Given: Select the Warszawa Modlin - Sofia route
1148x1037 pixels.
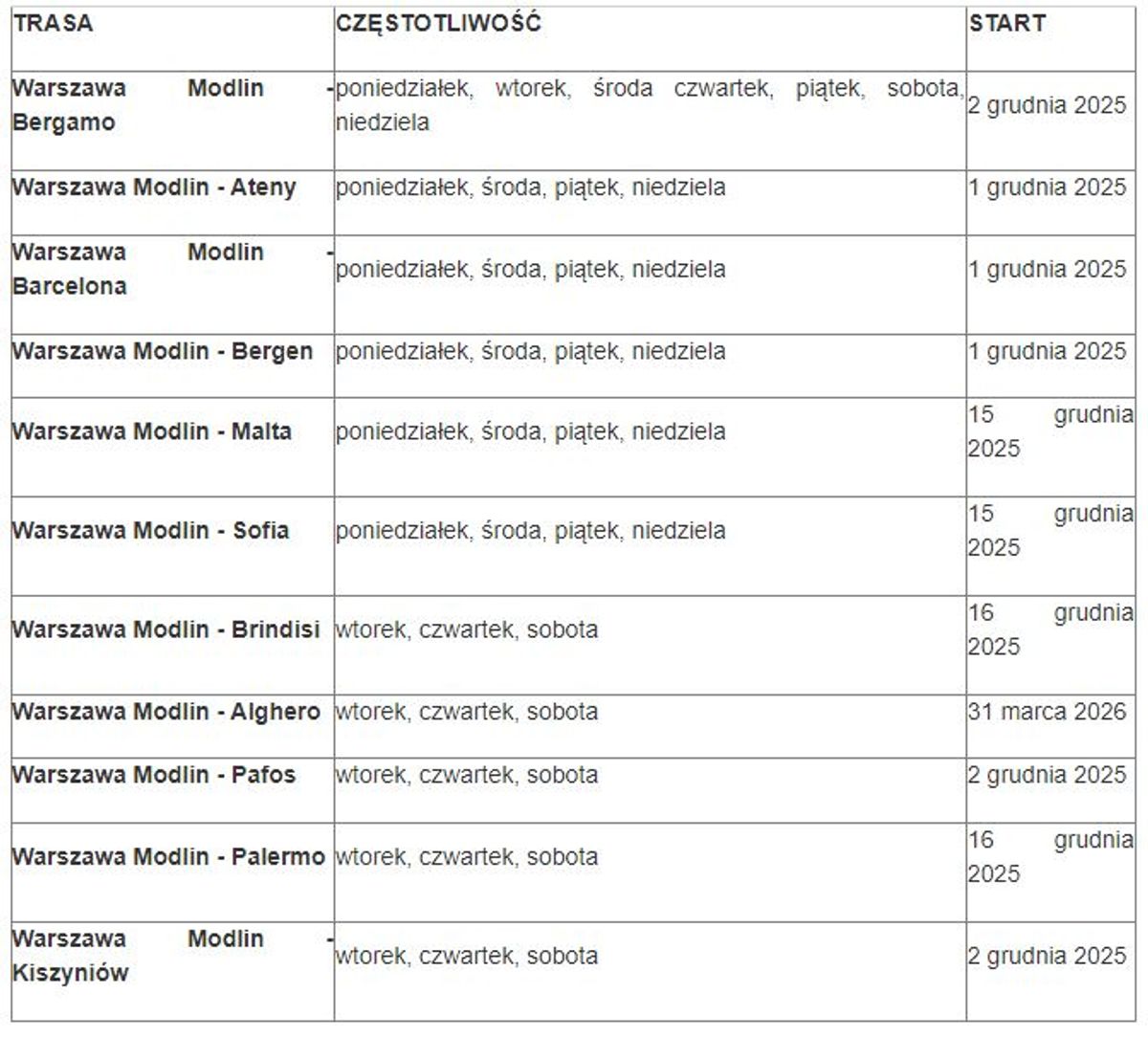Looking at the screenshot, I should (150, 531).
